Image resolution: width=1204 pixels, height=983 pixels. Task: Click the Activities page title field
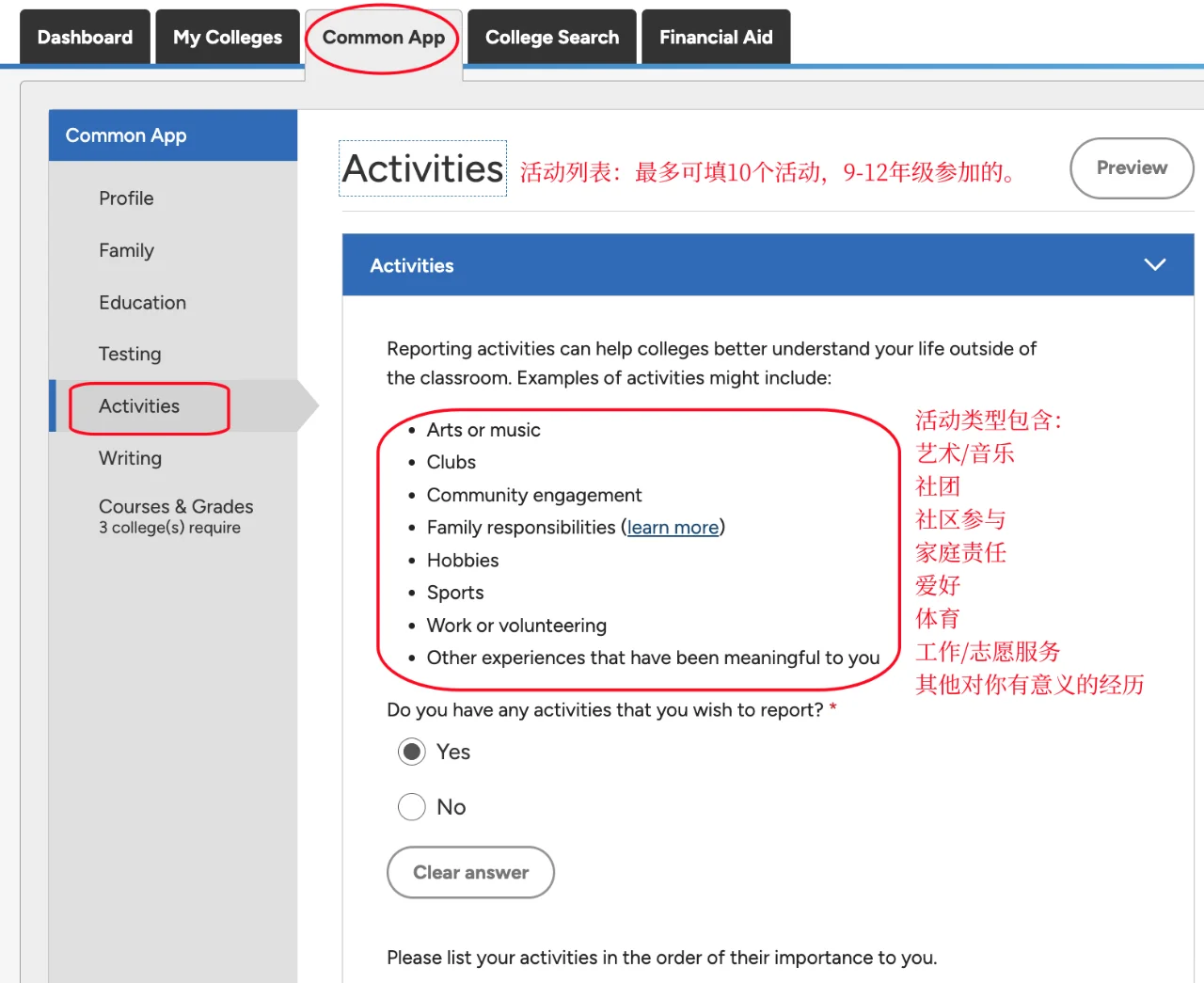click(x=422, y=169)
